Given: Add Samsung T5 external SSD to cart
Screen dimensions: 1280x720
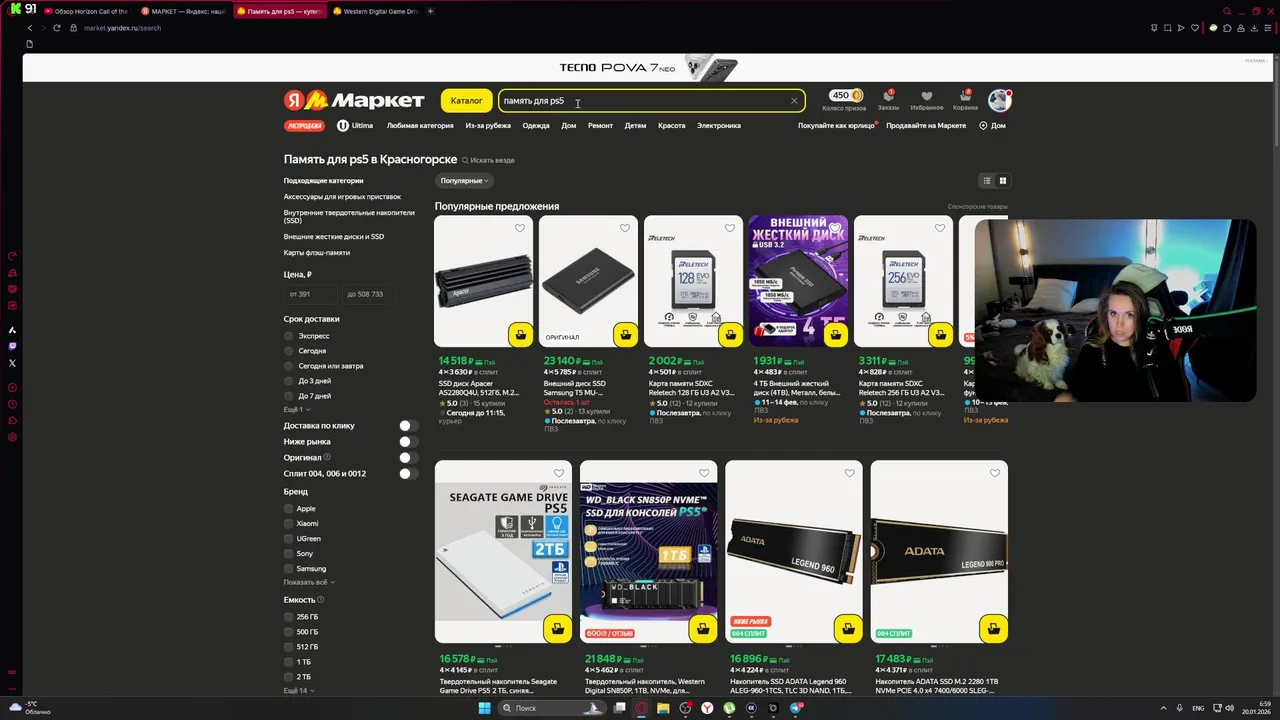Looking at the screenshot, I should coord(625,334).
